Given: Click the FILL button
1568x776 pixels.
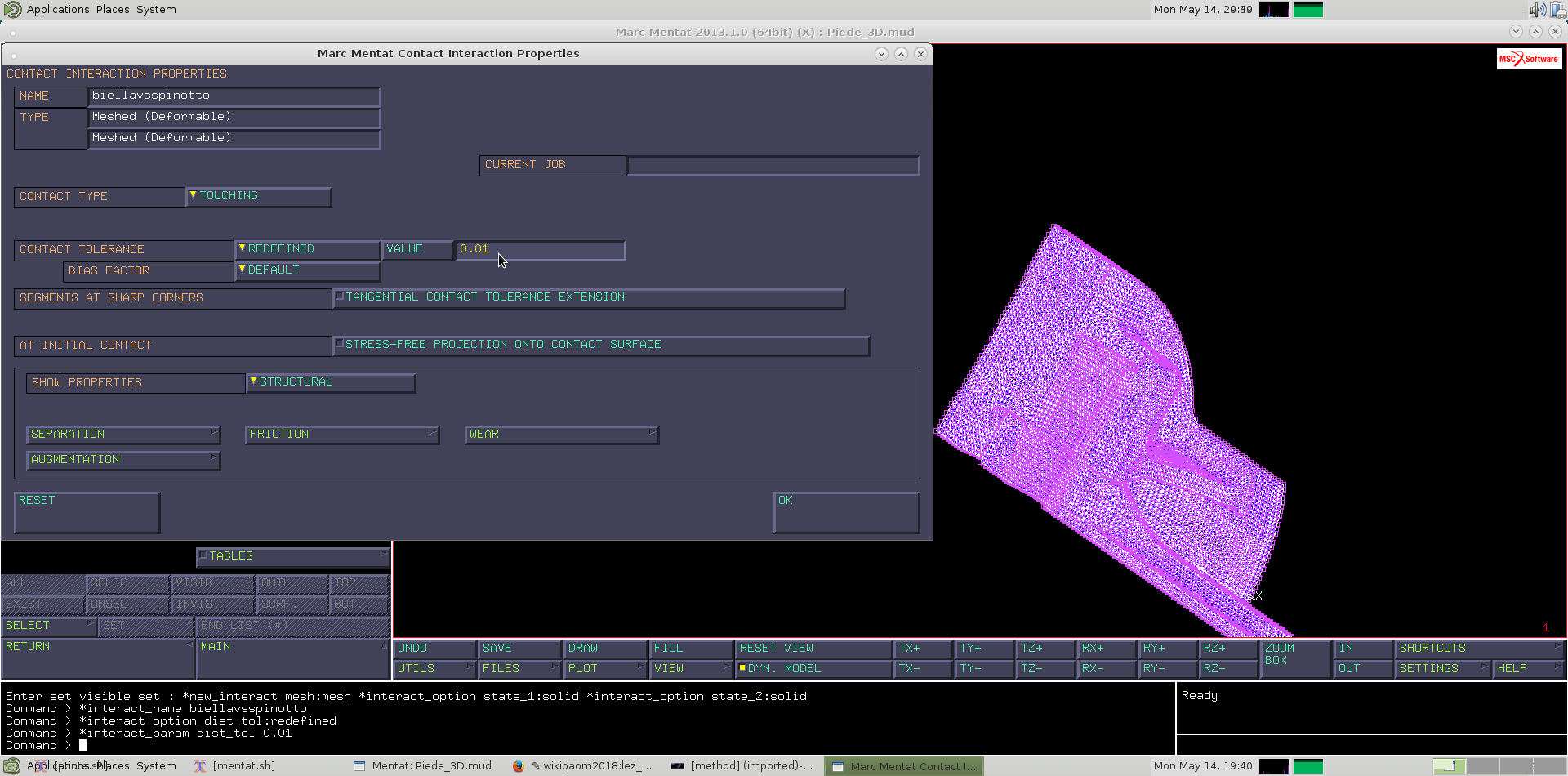Looking at the screenshot, I should click(x=691, y=649).
